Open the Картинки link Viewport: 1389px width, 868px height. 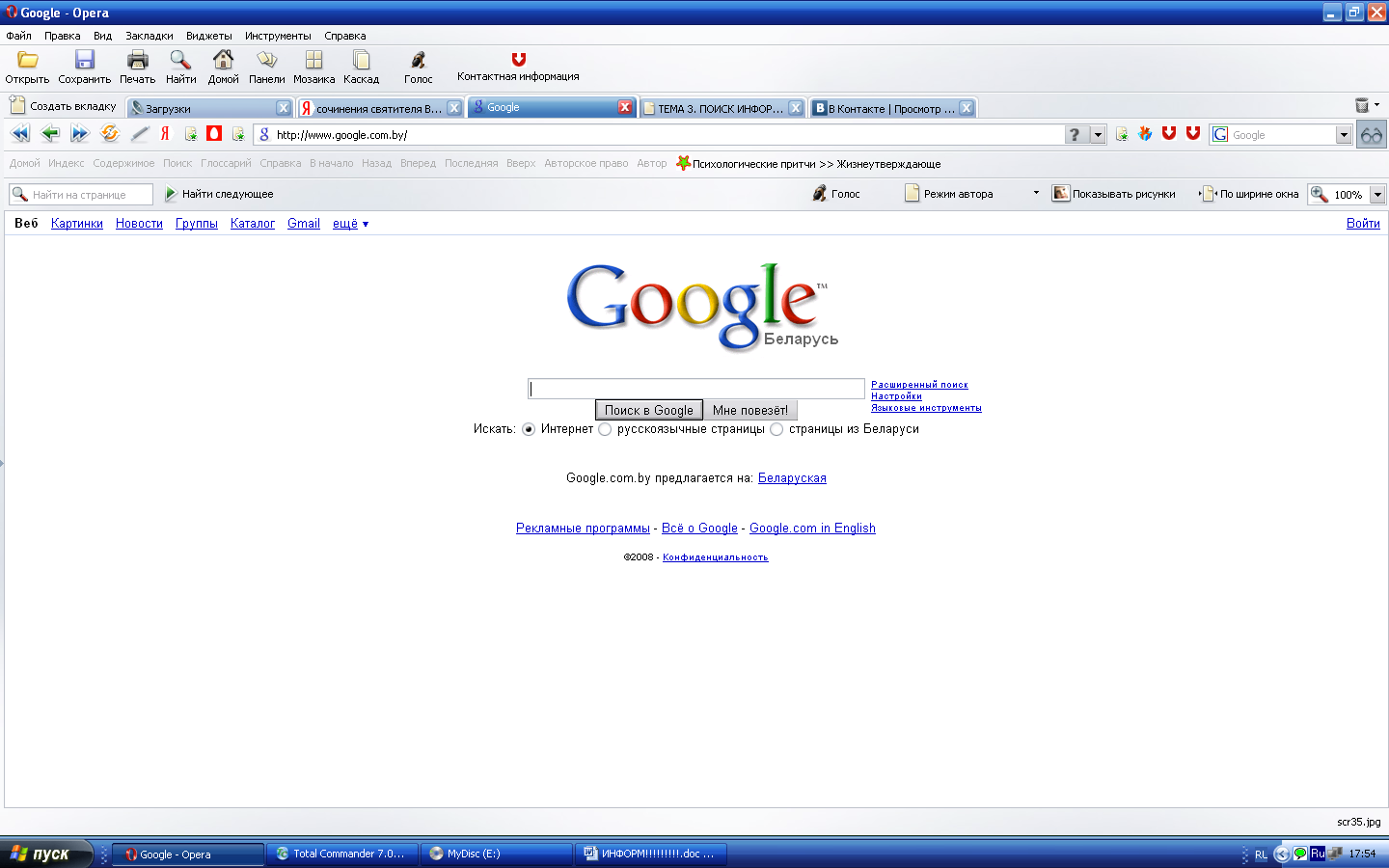pyautogui.click(x=77, y=224)
